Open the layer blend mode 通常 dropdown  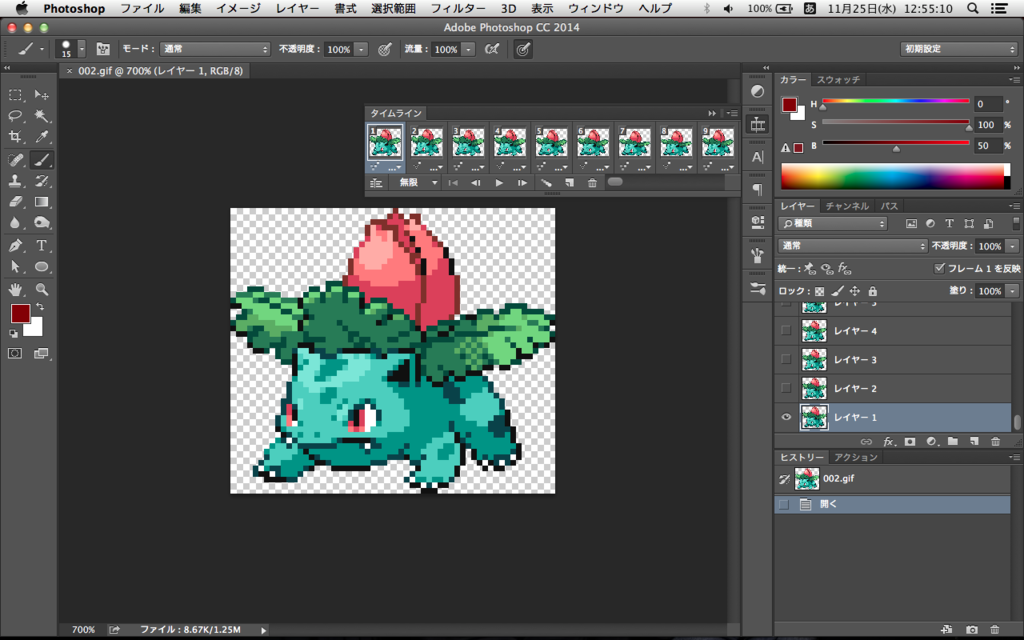pos(853,246)
